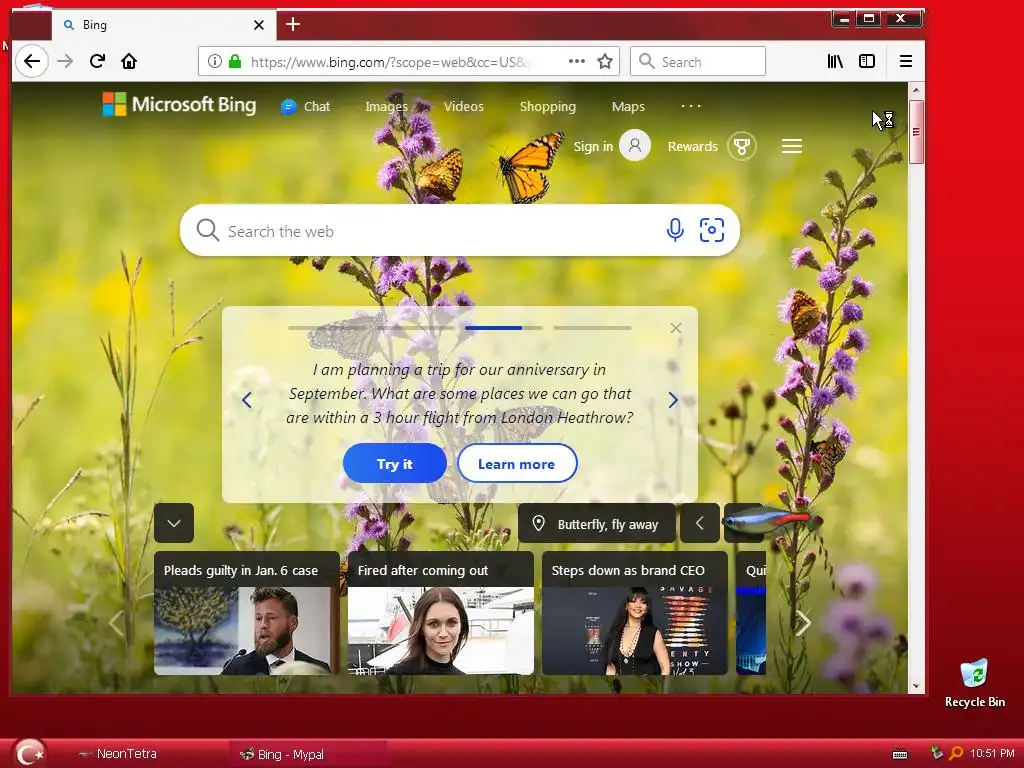This screenshot has height=768, width=1024.
Task: Click the vertical scrollbar thumb
Action: pyautogui.click(x=916, y=132)
